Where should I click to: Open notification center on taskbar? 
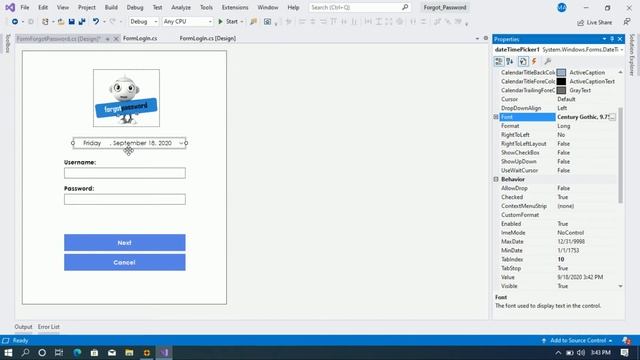click(624, 353)
